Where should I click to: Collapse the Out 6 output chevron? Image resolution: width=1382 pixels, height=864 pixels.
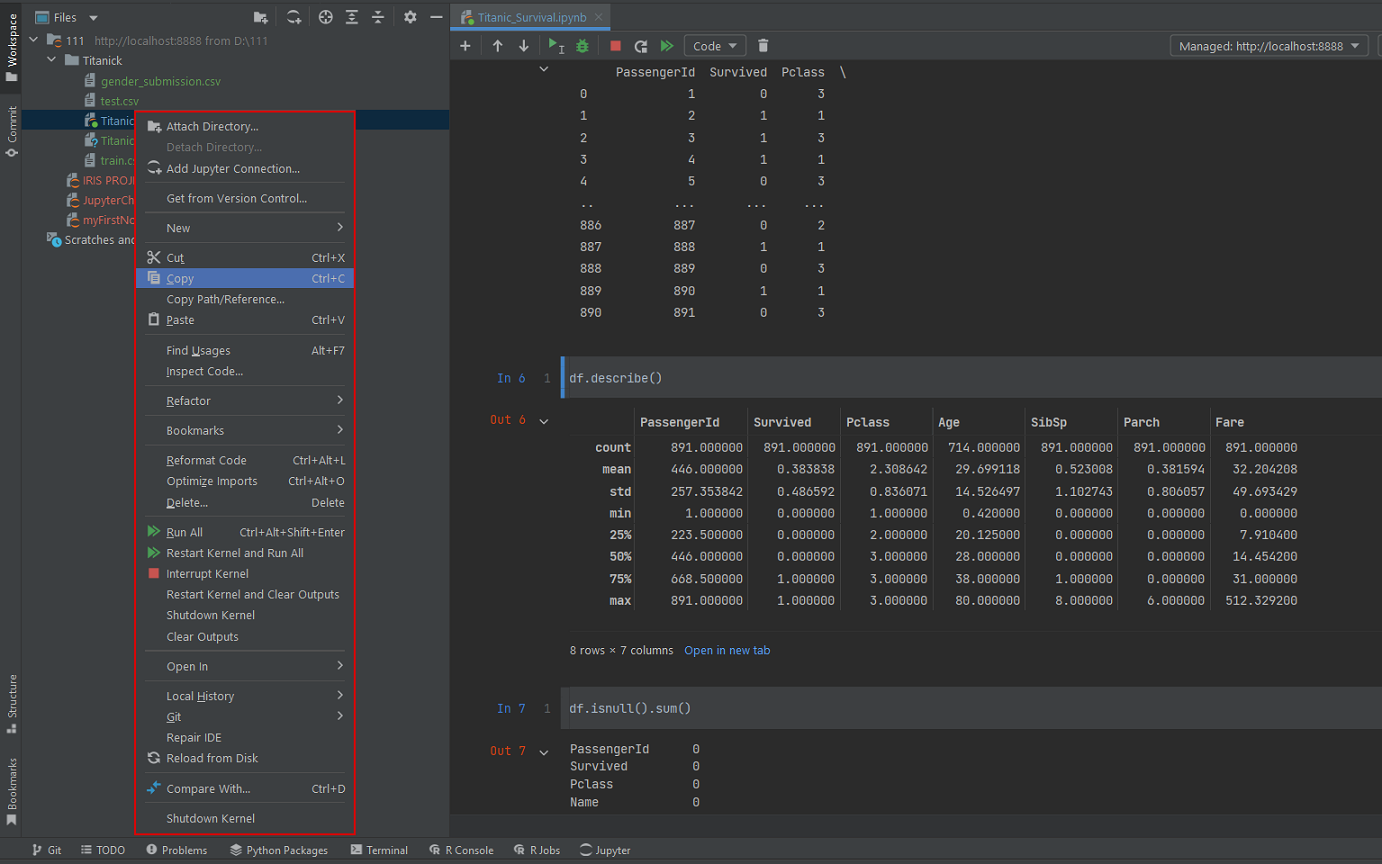pos(544,421)
